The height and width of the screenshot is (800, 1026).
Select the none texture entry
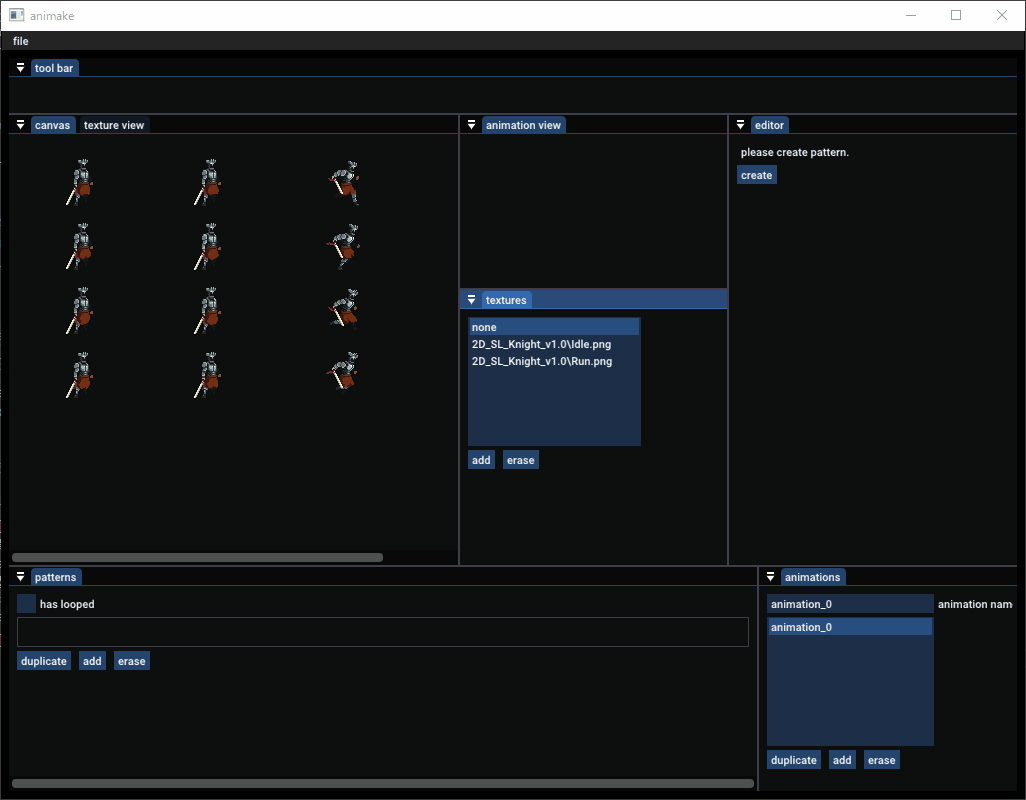[554, 327]
